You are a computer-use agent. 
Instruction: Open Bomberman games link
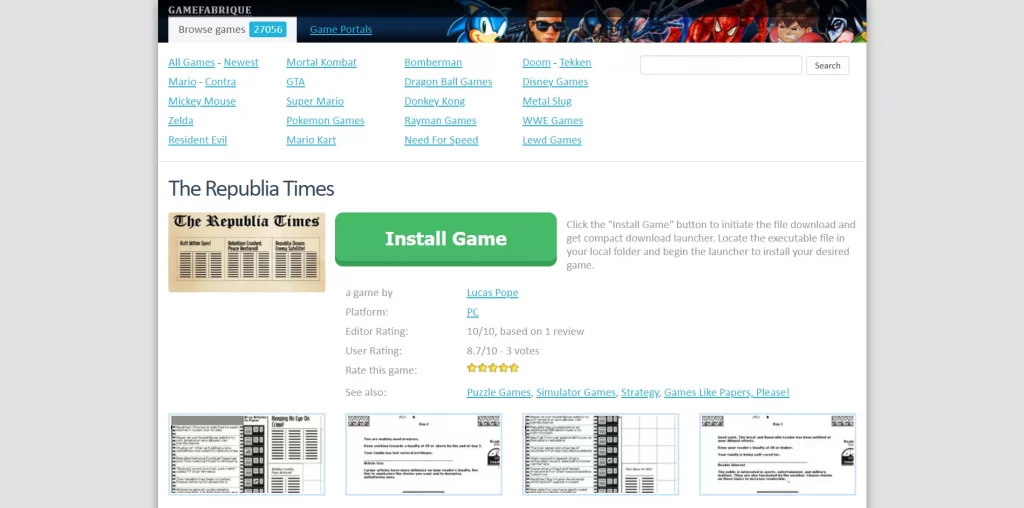(433, 63)
